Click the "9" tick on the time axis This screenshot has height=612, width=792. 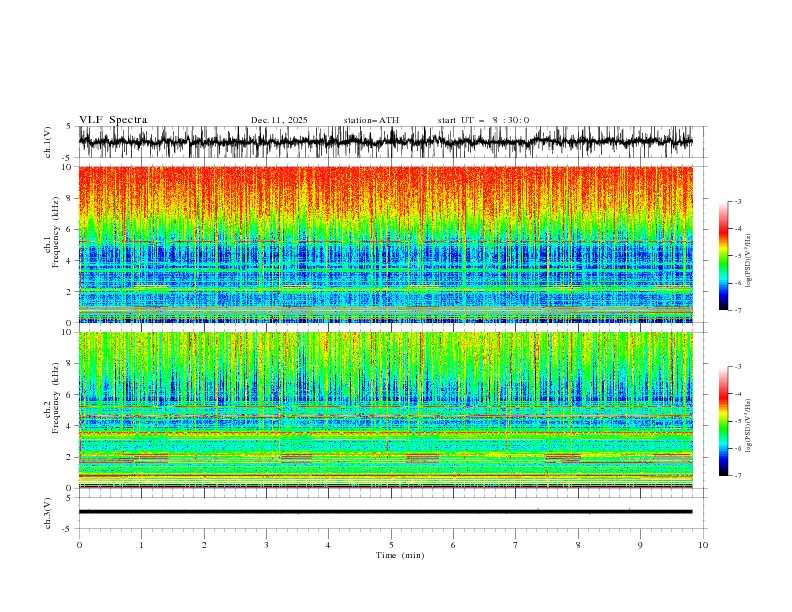click(640, 545)
